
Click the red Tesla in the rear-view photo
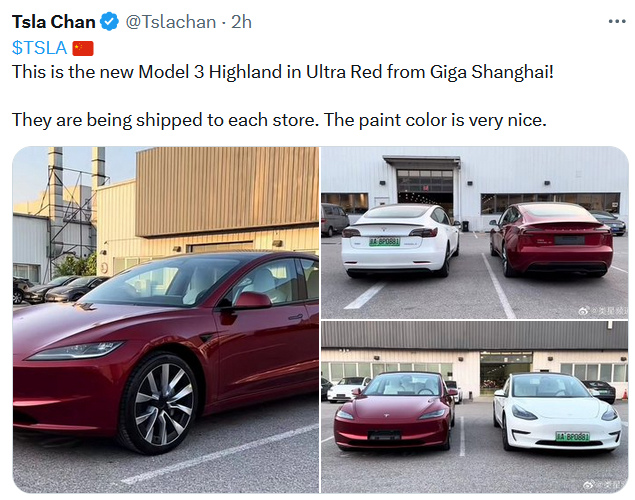pos(550,240)
